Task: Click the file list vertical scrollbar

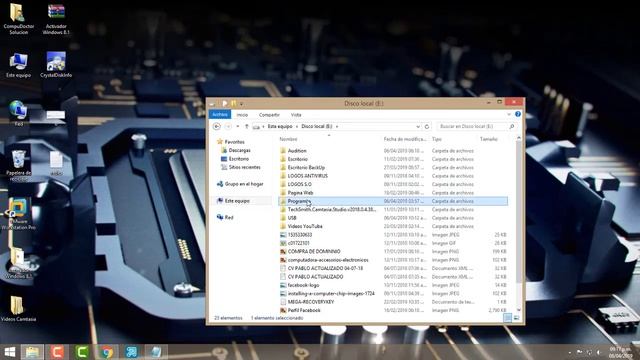Action: point(519,212)
